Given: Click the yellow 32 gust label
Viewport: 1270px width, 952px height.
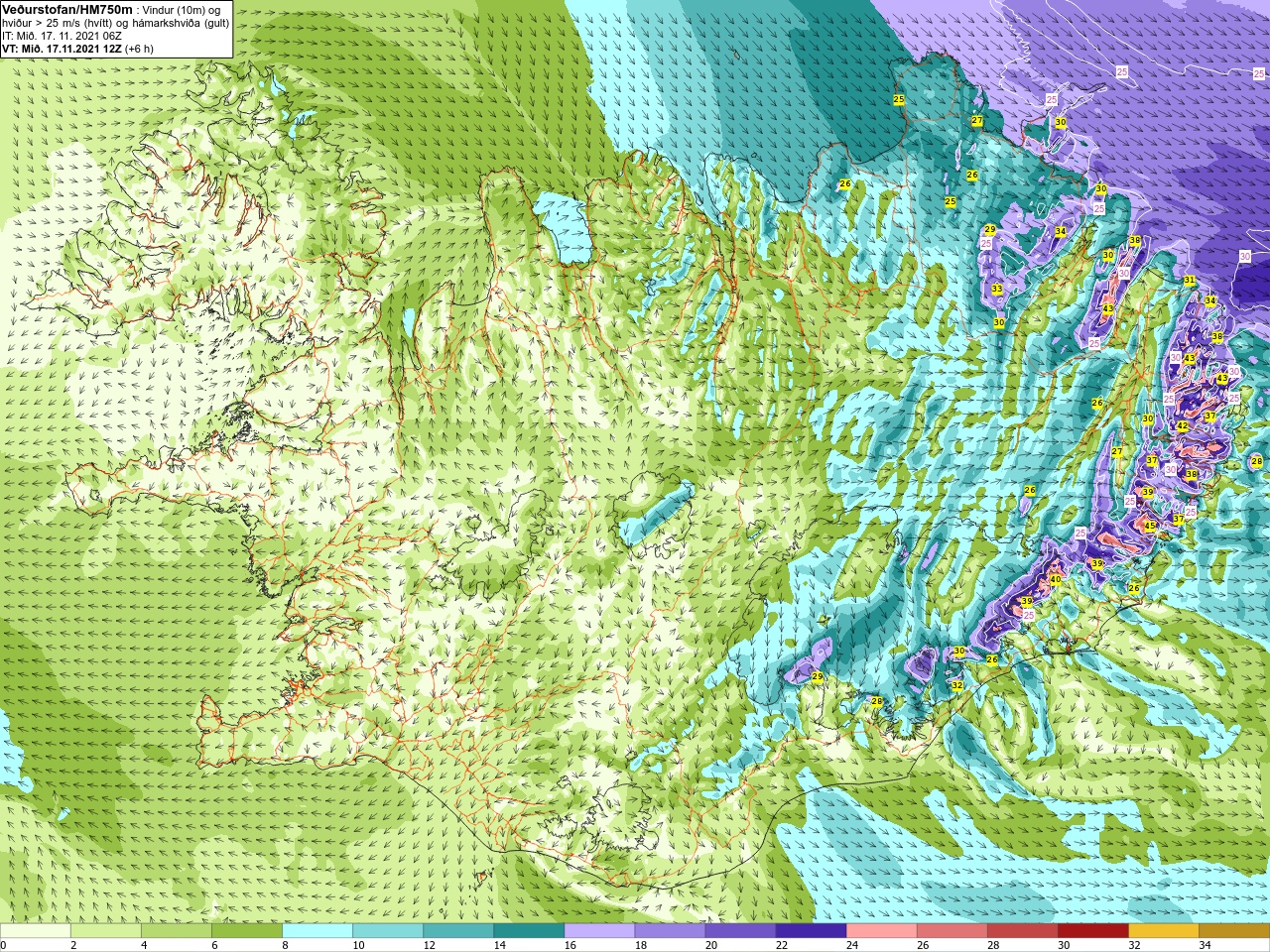Looking at the screenshot, I should coord(957,685).
